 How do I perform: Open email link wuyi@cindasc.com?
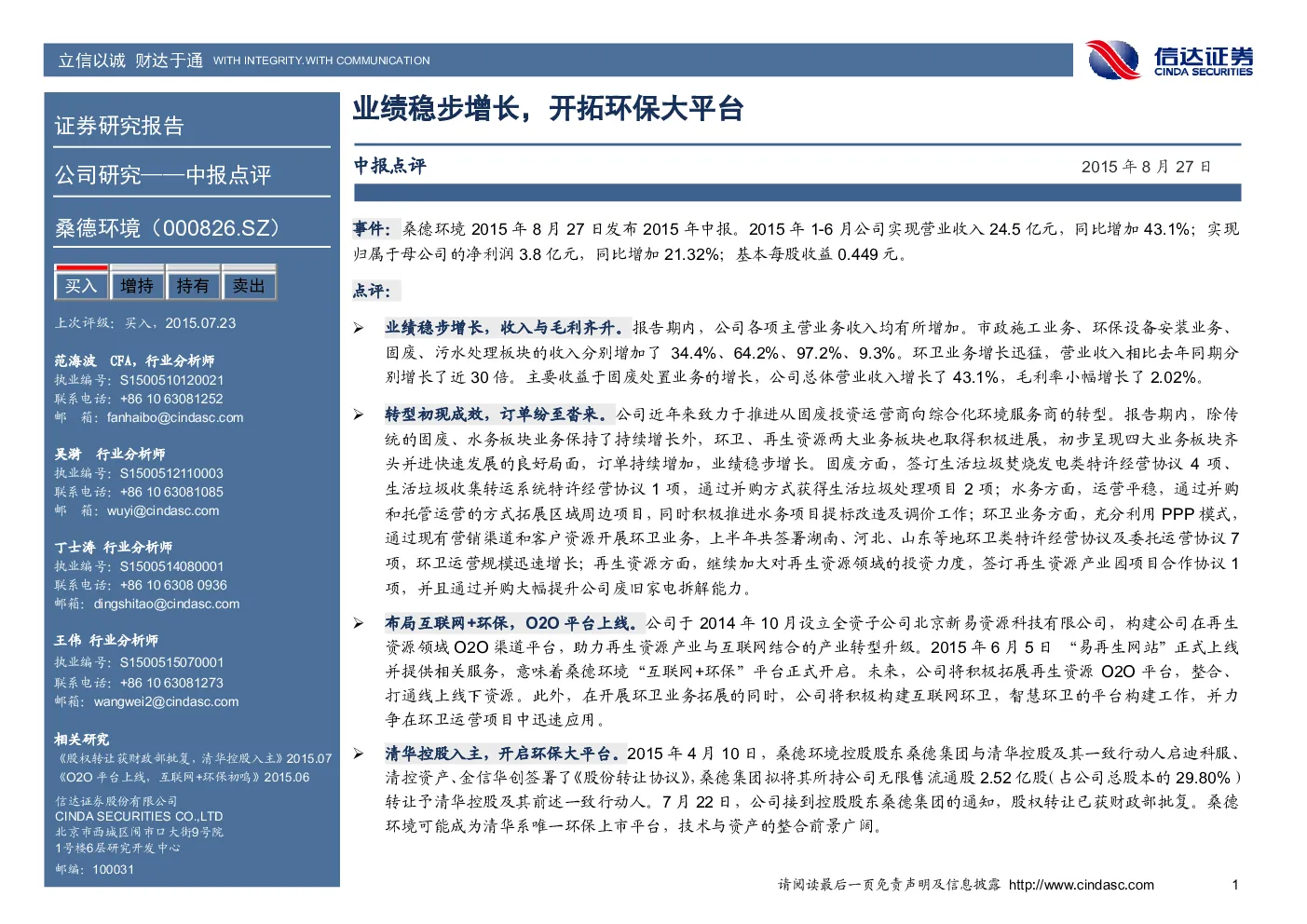pyautogui.click(x=163, y=510)
